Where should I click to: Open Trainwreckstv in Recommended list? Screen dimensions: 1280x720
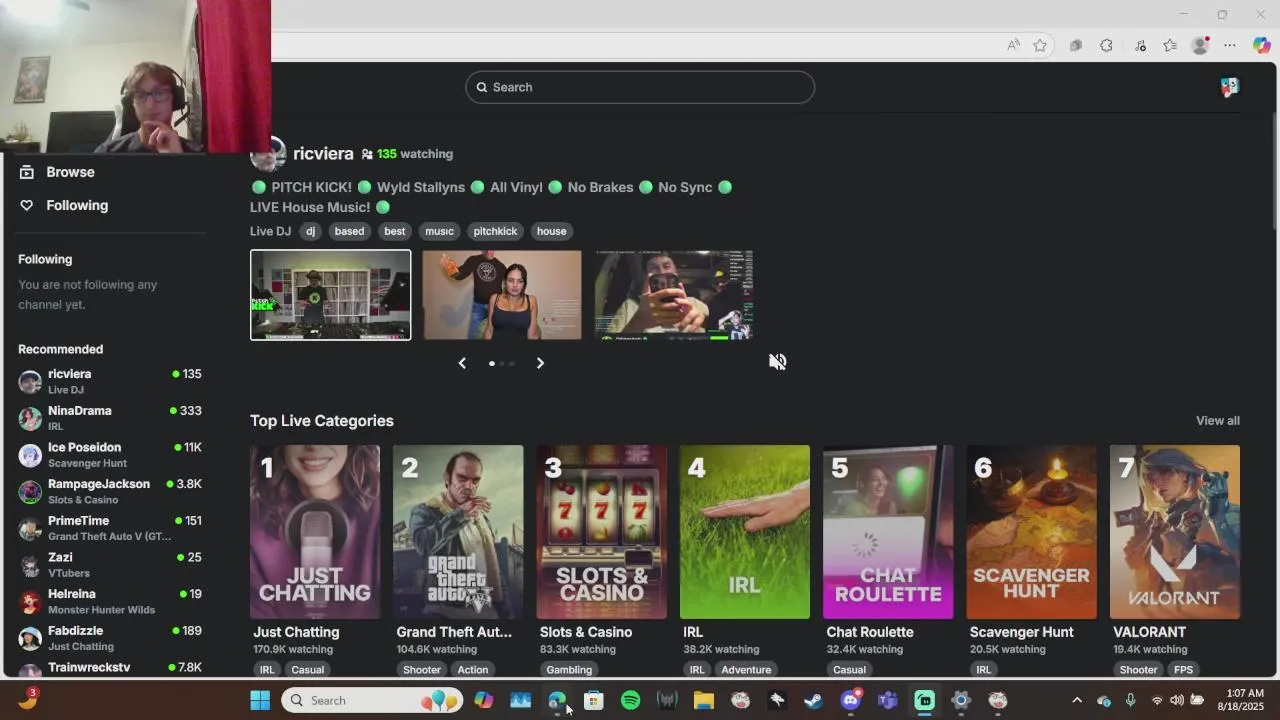[110, 669]
